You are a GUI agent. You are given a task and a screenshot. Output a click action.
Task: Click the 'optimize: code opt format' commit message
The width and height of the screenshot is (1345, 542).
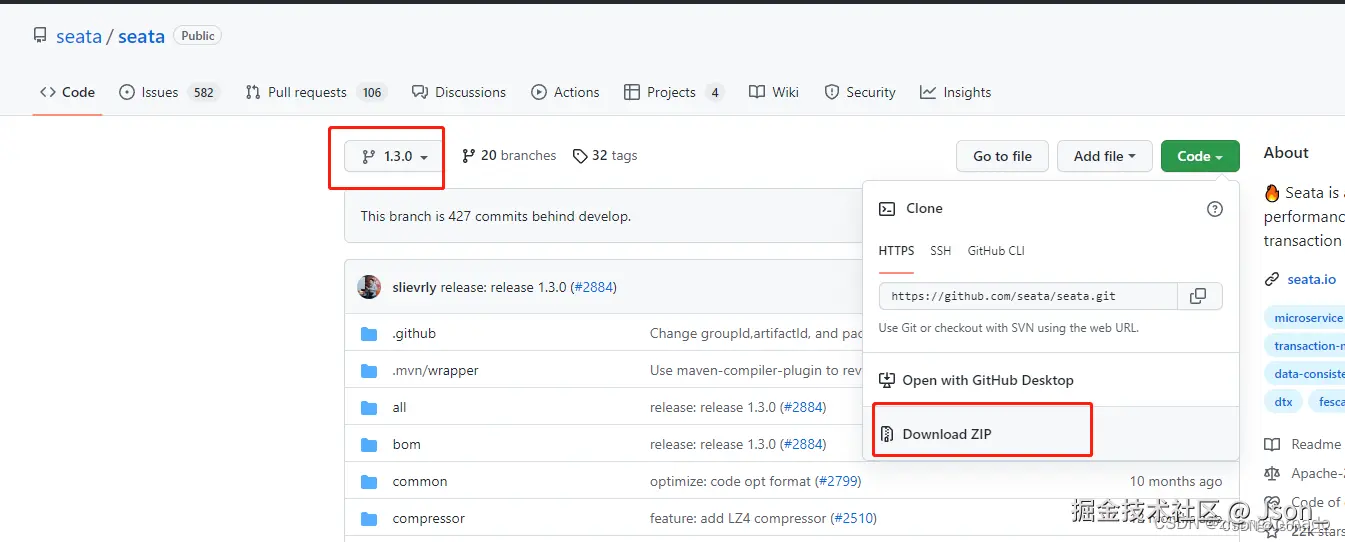click(730, 481)
